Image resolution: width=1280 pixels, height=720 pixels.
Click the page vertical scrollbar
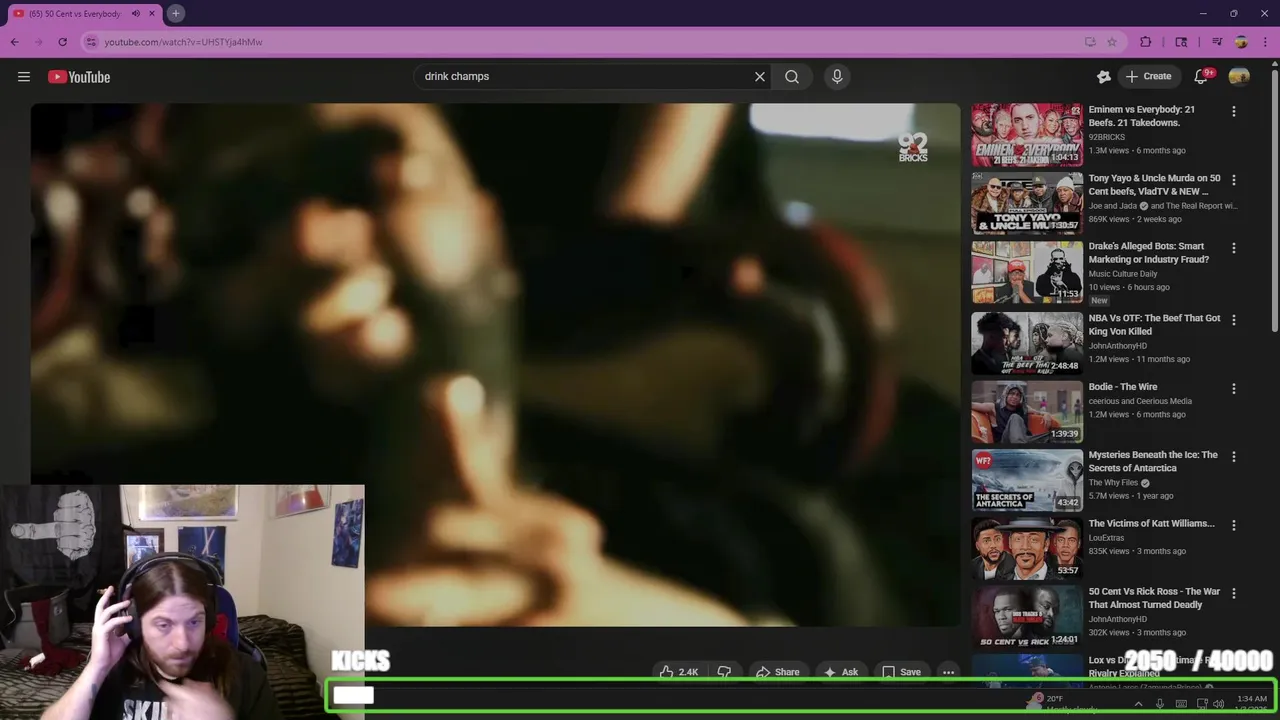click(x=1275, y=200)
